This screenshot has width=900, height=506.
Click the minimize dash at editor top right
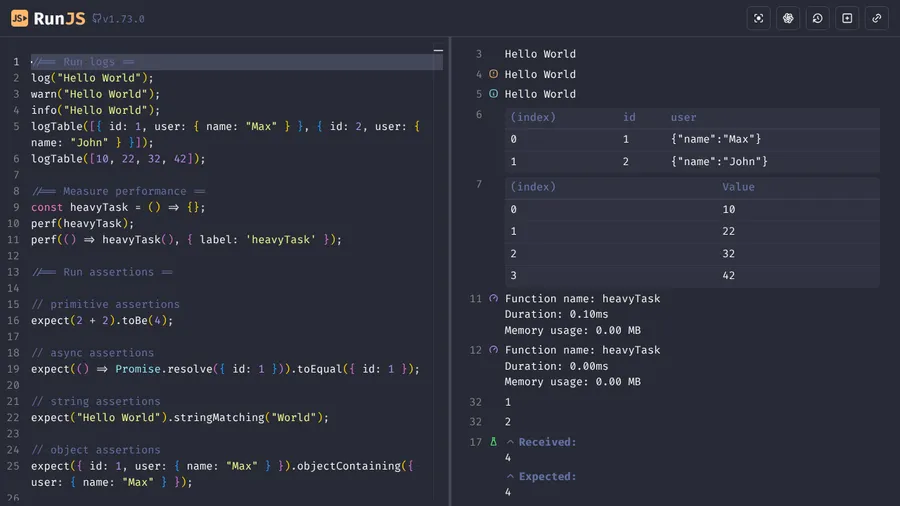click(438, 50)
